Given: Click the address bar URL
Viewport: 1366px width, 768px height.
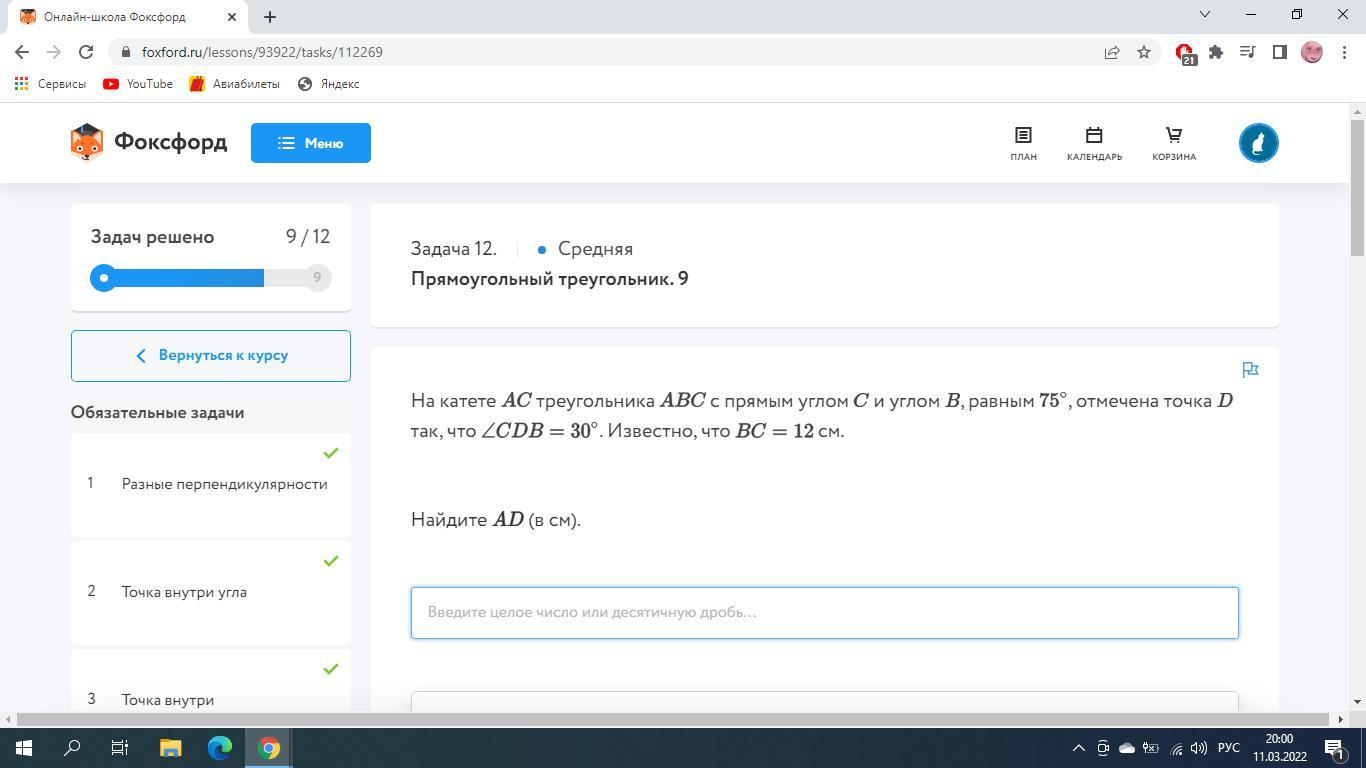Looking at the screenshot, I should 262,52.
